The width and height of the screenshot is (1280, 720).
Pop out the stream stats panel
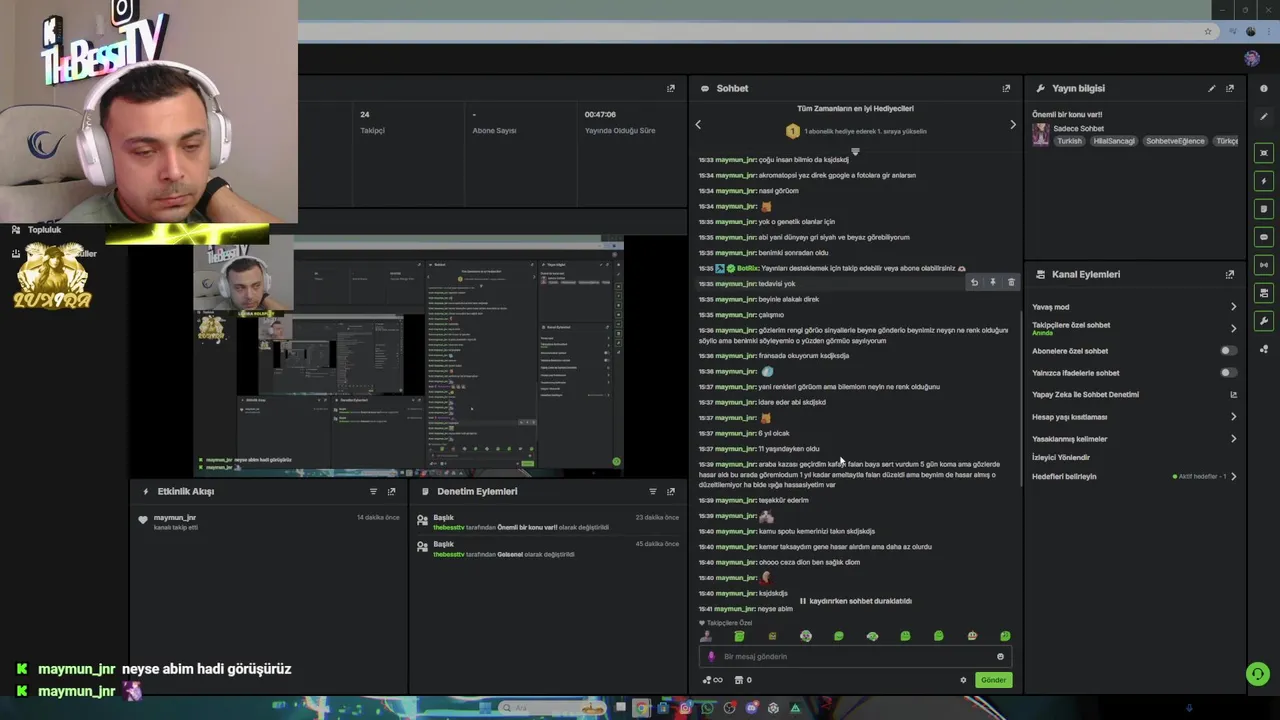[x=671, y=88]
